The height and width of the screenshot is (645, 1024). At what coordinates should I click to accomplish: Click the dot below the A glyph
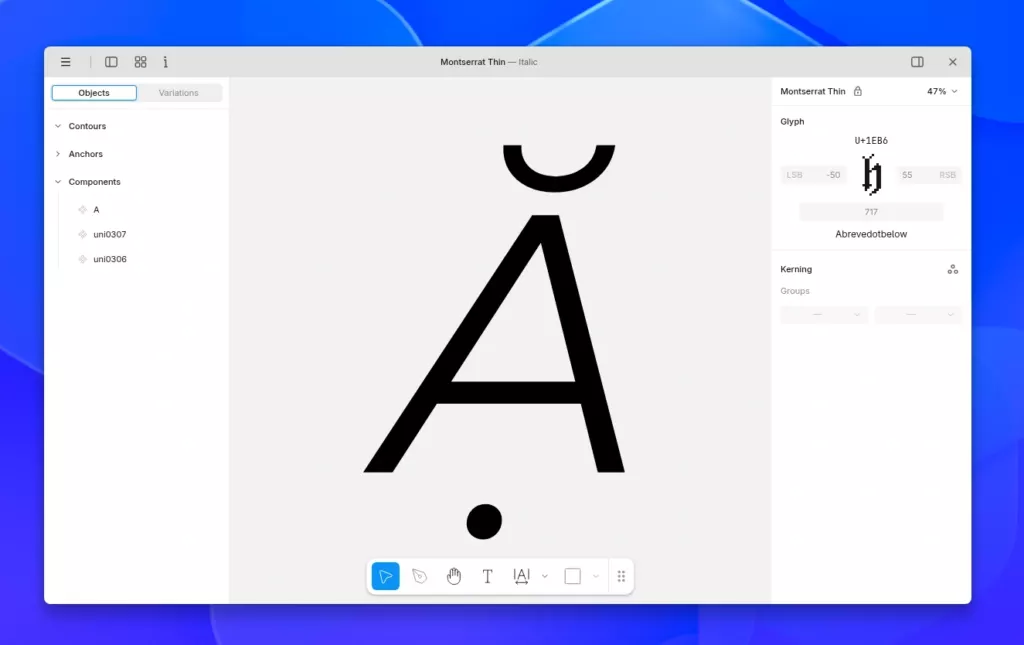click(x=484, y=522)
